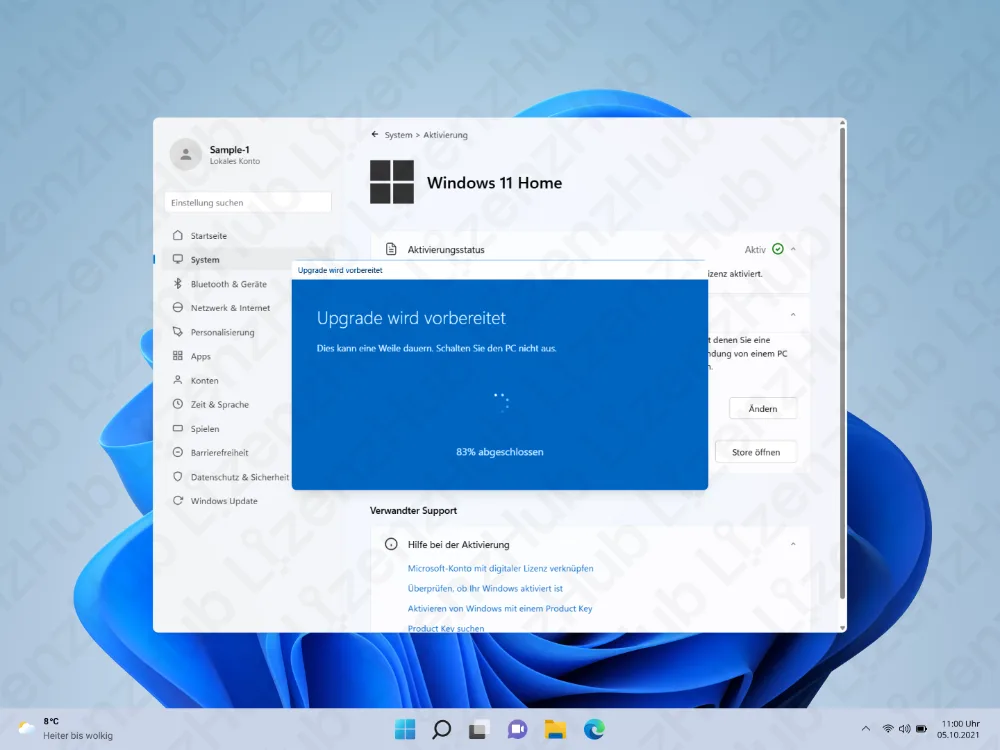
Task: Select the Personalisierung paint icon in sidebar
Action: (x=178, y=331)
